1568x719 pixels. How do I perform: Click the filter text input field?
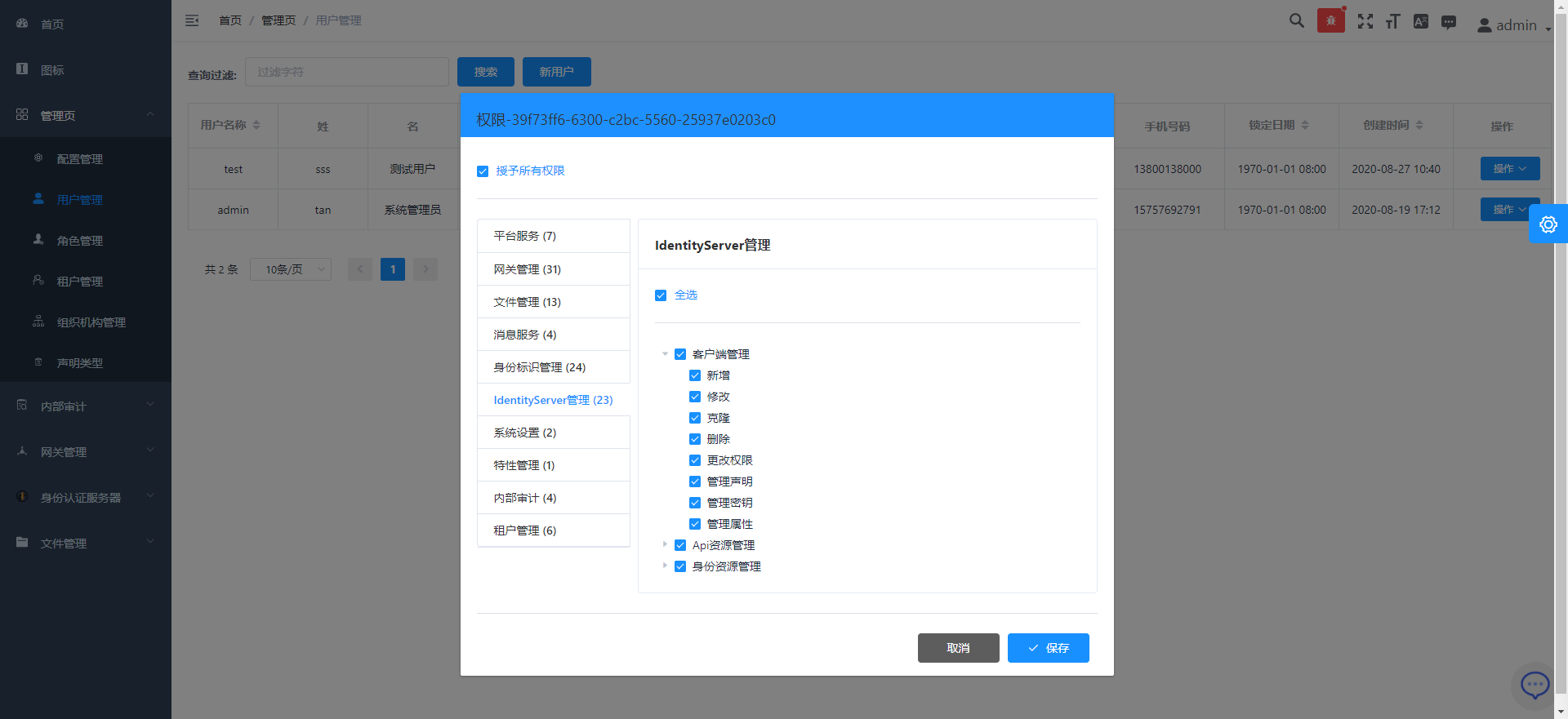point(347,72)
